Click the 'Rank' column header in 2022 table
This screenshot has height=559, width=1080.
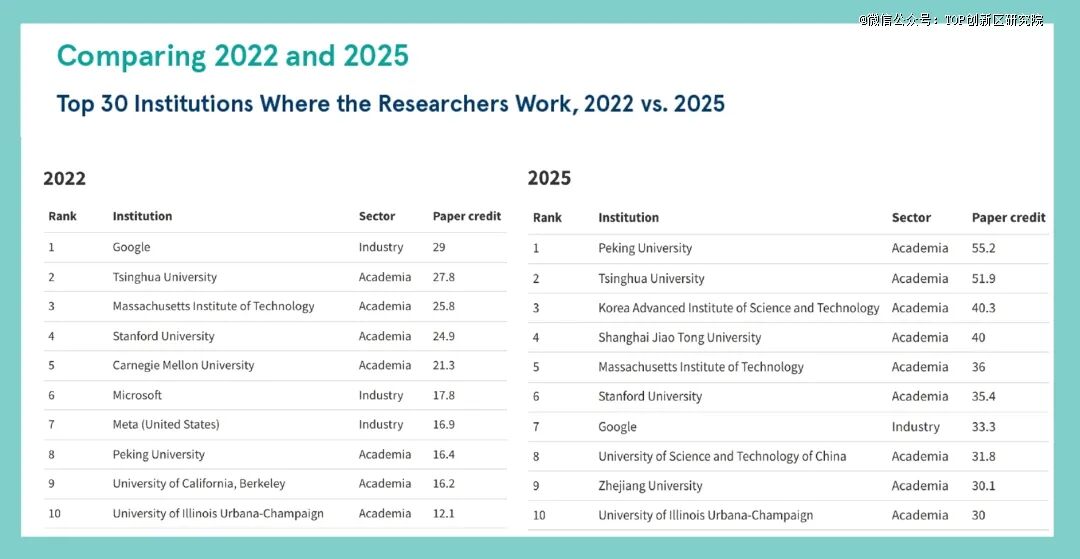tap(63, 216)
